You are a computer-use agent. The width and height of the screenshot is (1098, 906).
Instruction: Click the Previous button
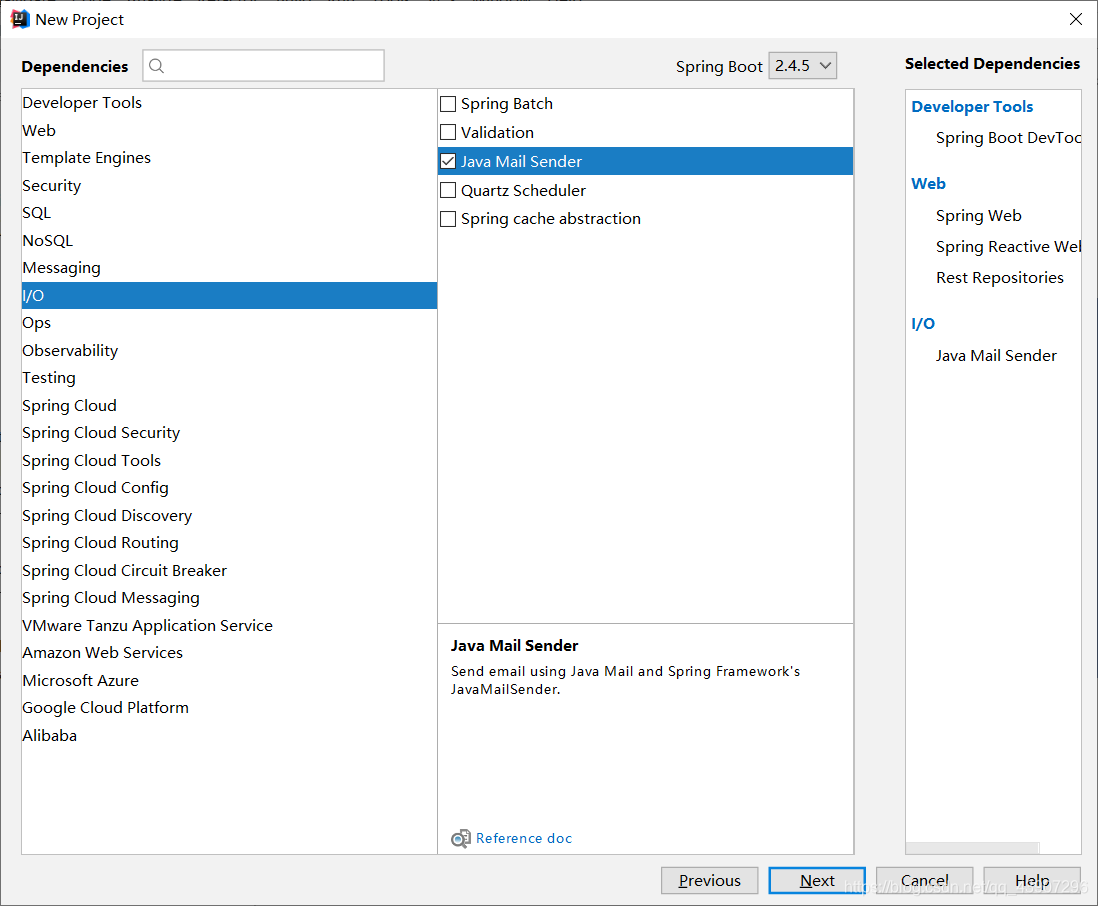709,880
